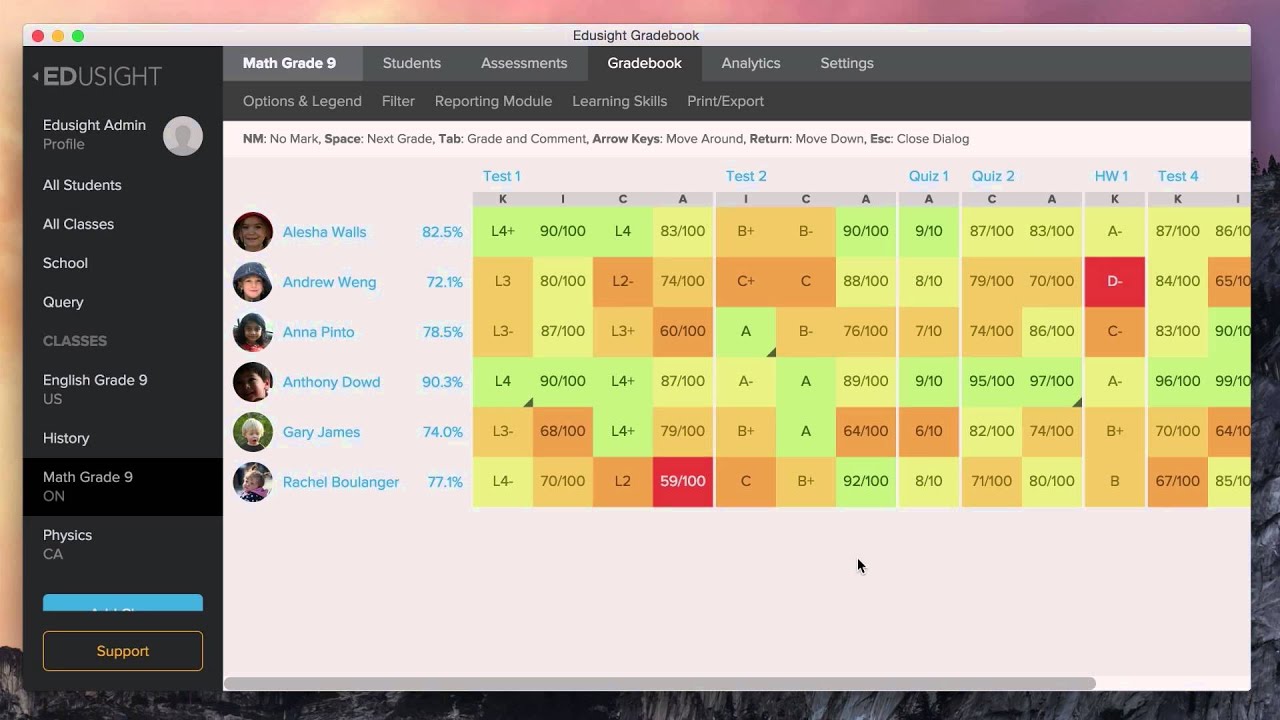This screenshot has width=1280, height=720.
Task: Open All Students in the sidebar
Action: pyautogui.click(x=82, y=185)
